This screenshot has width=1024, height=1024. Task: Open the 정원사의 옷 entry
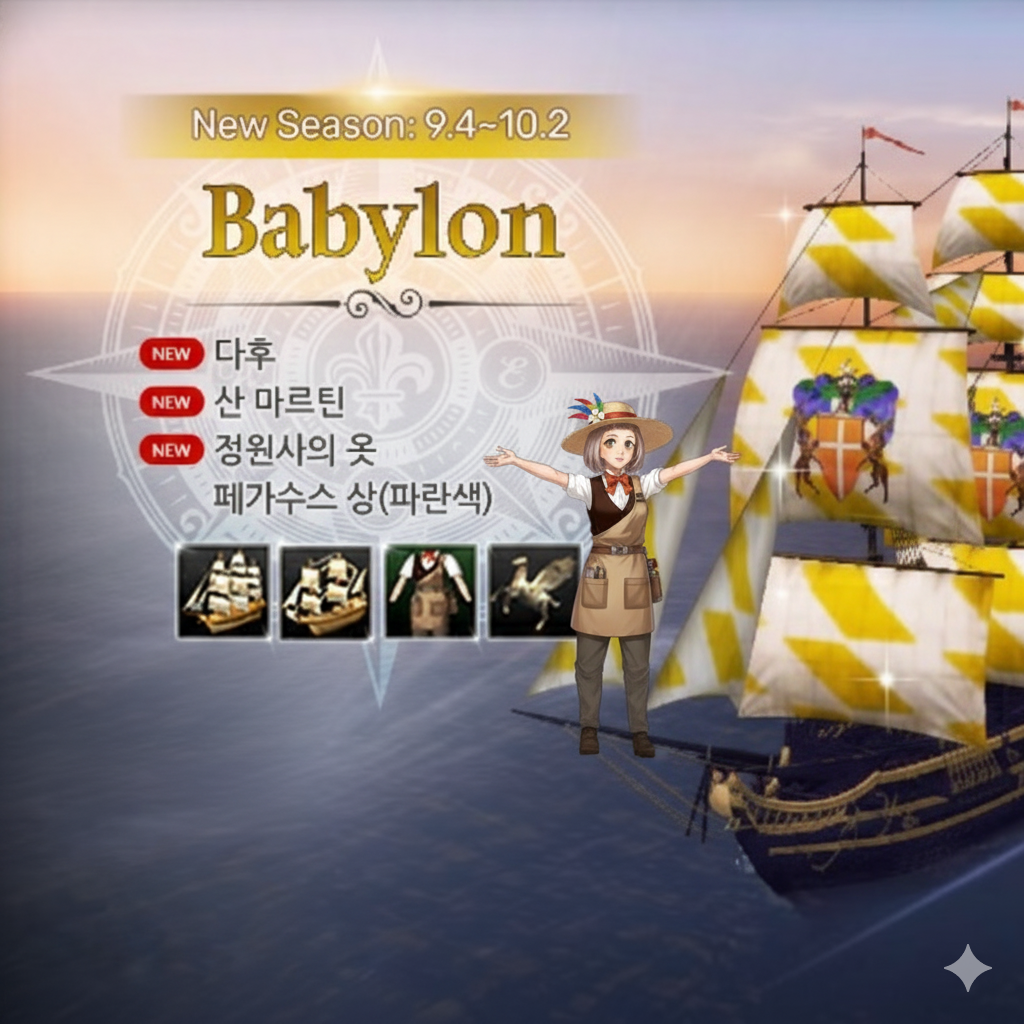[295, 450]
